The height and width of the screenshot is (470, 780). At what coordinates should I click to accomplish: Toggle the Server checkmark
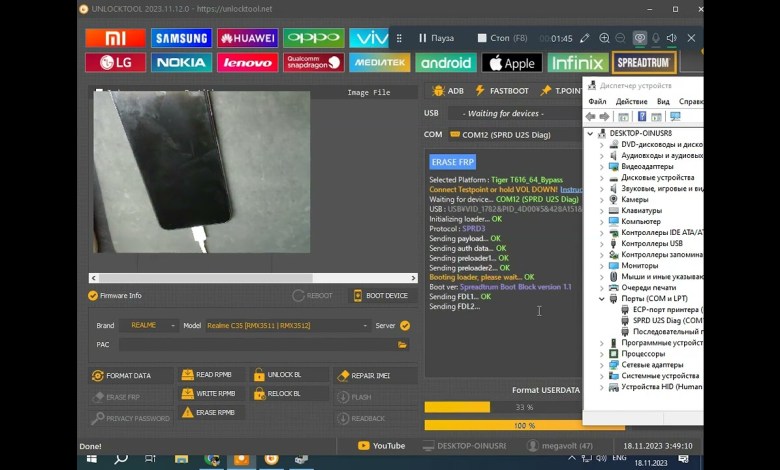[x=405, y=325]
